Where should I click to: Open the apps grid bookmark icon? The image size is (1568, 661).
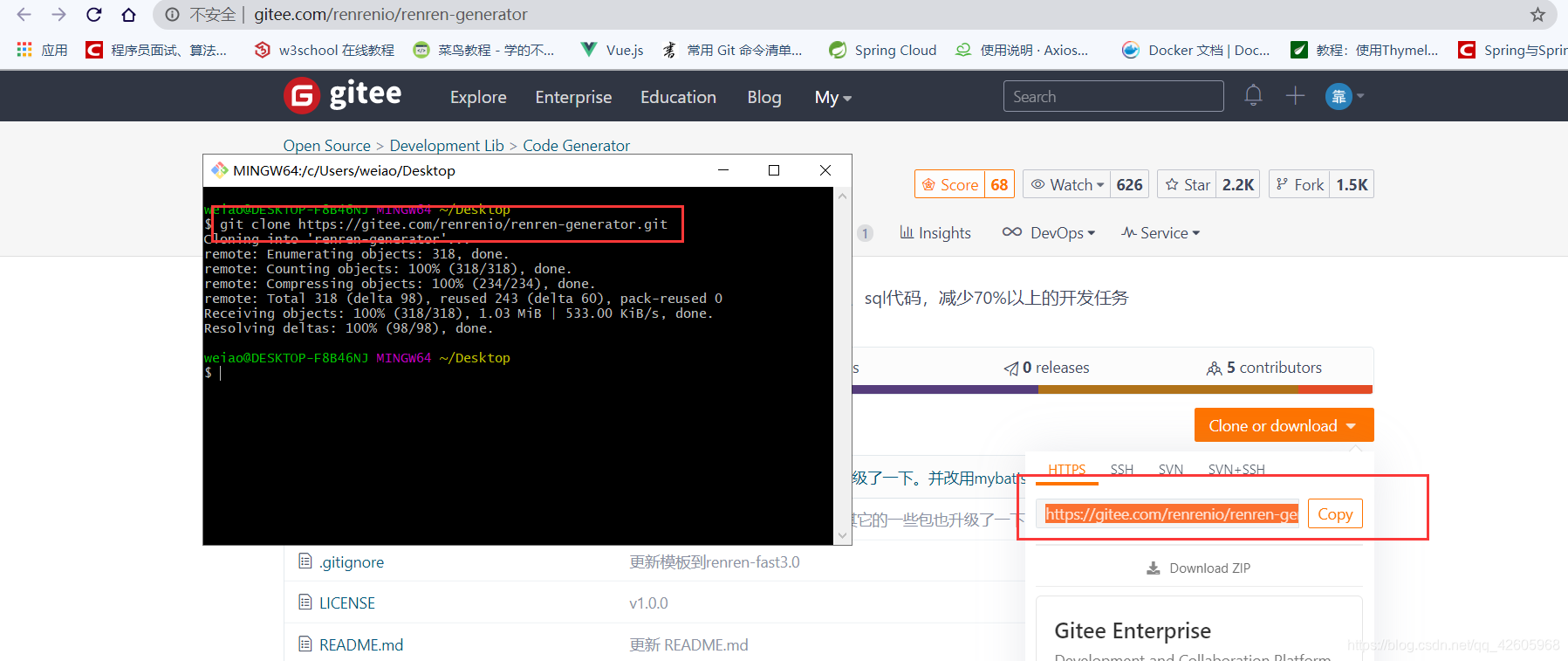[24, 50]
